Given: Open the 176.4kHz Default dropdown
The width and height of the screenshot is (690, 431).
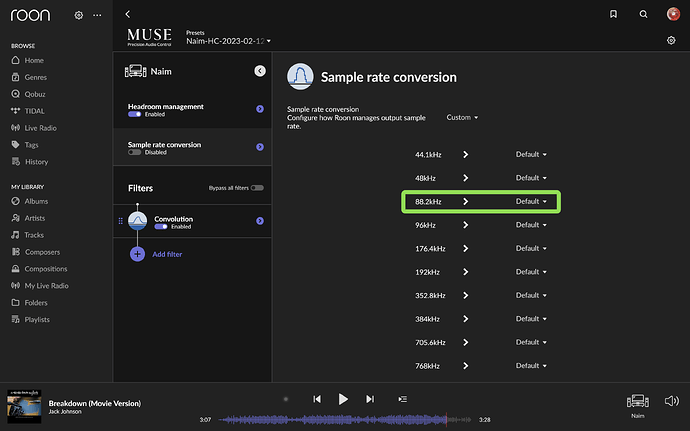Looking at the screenshot, I should pos(531,248).
